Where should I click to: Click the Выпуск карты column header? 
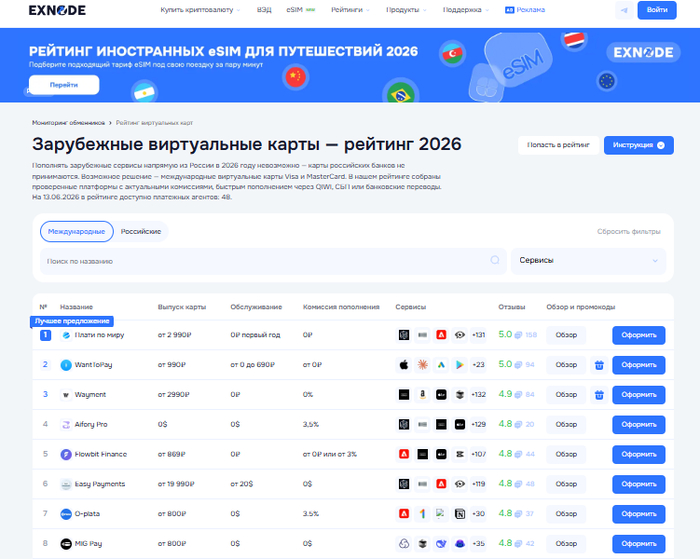[x=182, y=307]
